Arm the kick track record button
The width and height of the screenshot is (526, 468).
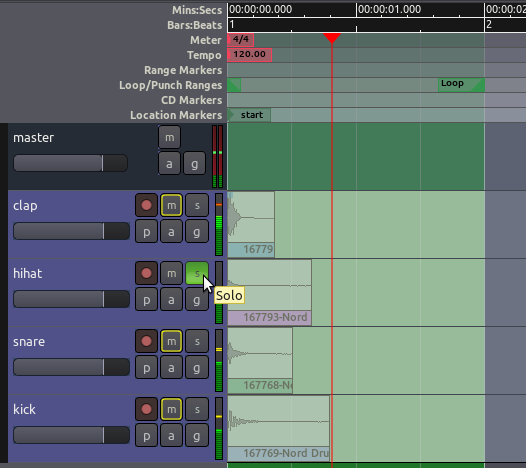pos(146,409)
